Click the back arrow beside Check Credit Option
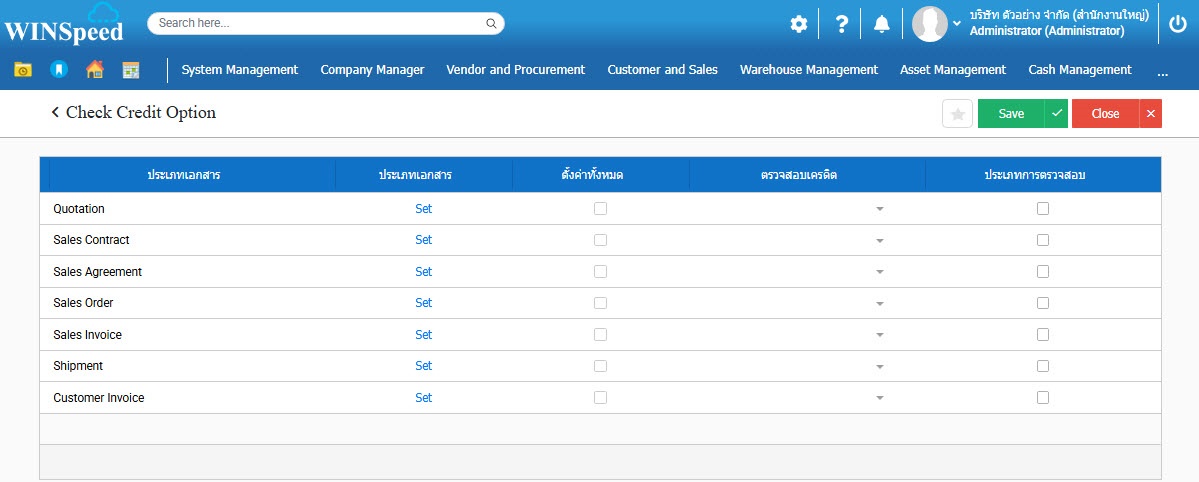 point(55,112)
